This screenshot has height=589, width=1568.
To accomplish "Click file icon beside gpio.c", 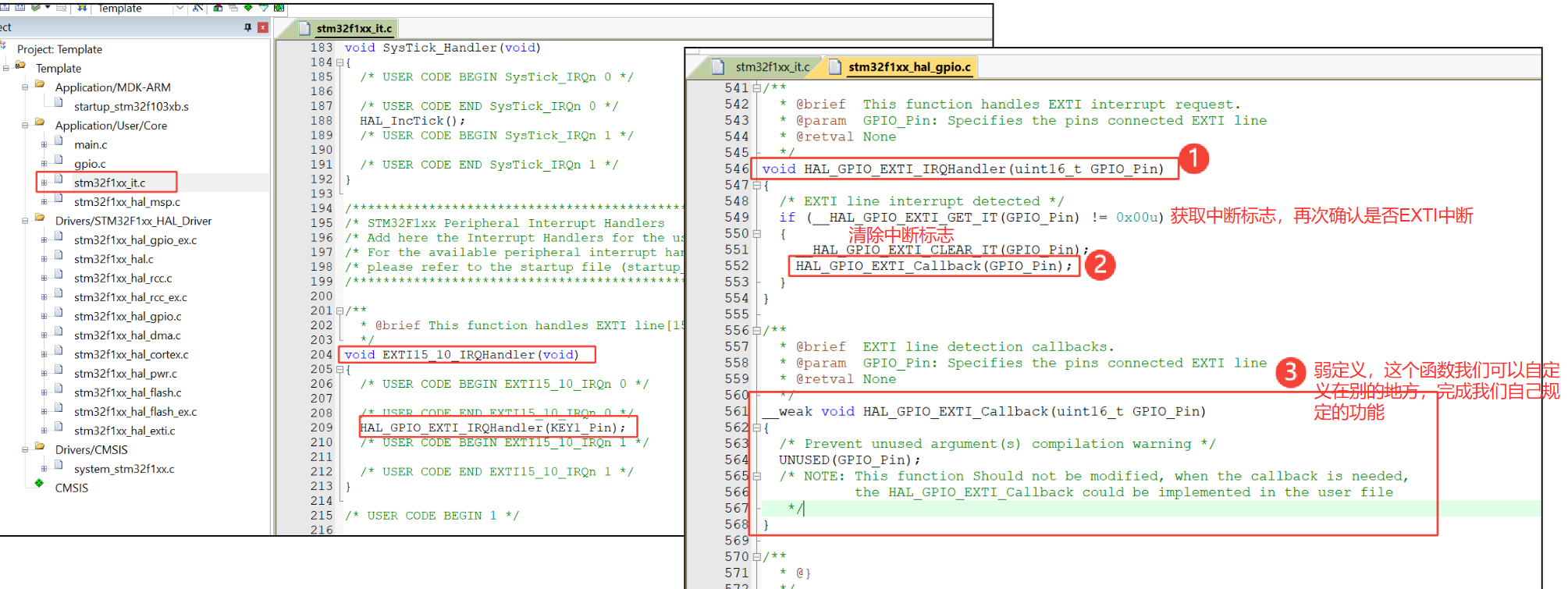I will pos(59,160).
